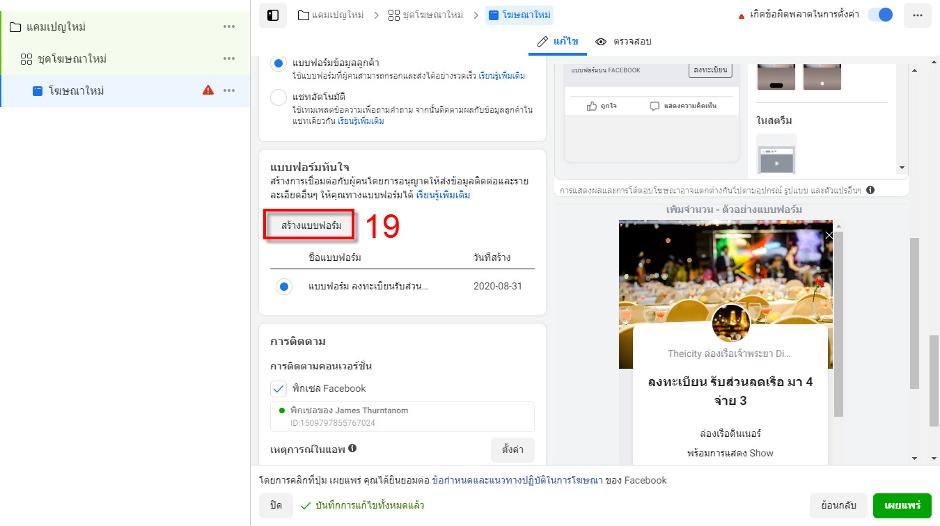
Task: Select the แบบฟอร์ม ลงทะเบียนรับส่วน... form radio button
Action: pos(284,286)
